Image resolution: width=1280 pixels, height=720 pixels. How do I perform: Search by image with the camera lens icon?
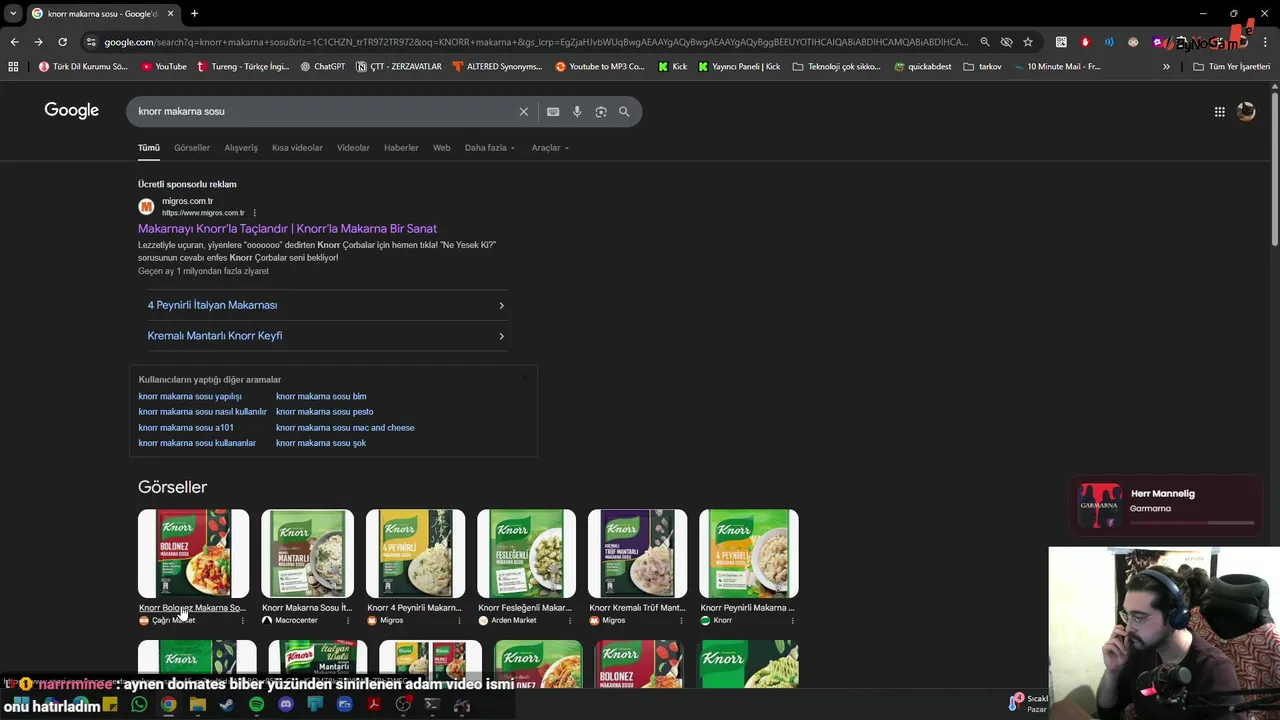pyautogui.click(x=601, y=111)
